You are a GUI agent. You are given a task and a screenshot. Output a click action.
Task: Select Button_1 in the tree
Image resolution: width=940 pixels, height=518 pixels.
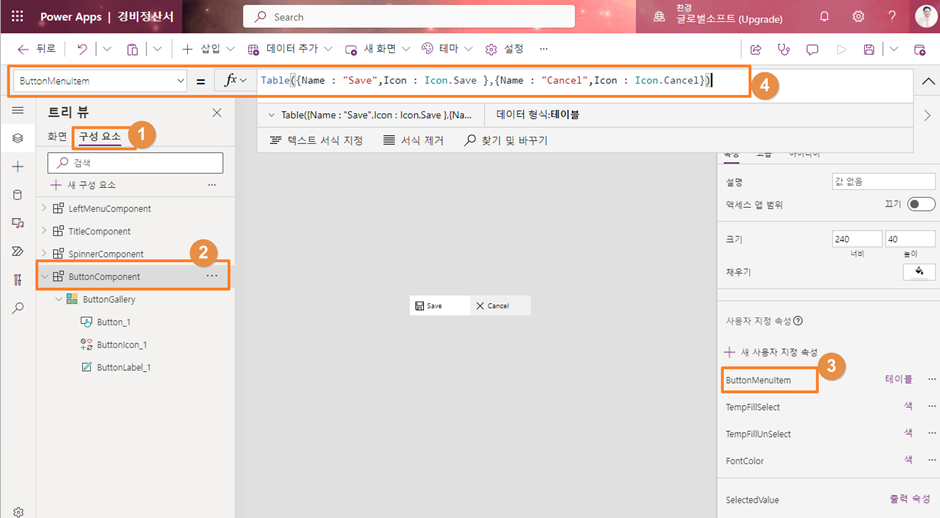click(x=114, y=322)
